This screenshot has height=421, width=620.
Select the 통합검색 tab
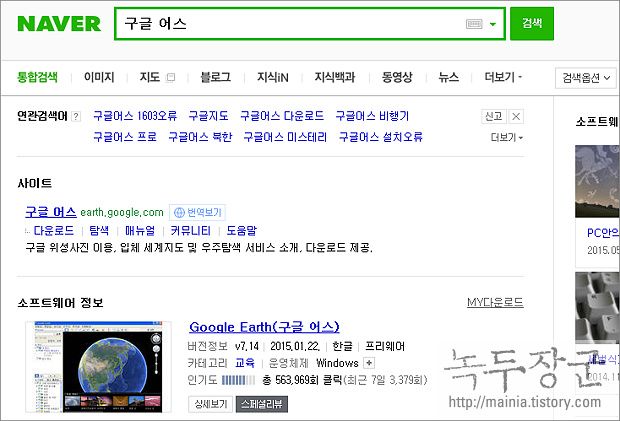tap(38, 77)
